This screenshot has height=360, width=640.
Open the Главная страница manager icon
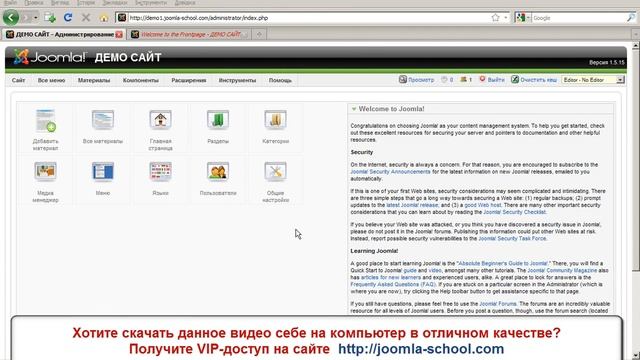point(160,129)
